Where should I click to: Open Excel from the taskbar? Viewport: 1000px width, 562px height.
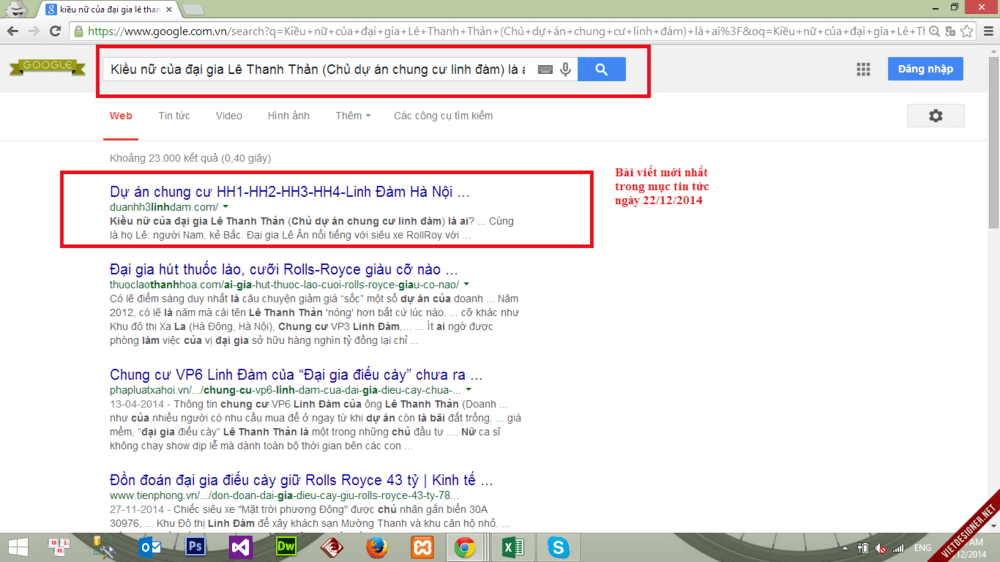click(x=513, y=547)
